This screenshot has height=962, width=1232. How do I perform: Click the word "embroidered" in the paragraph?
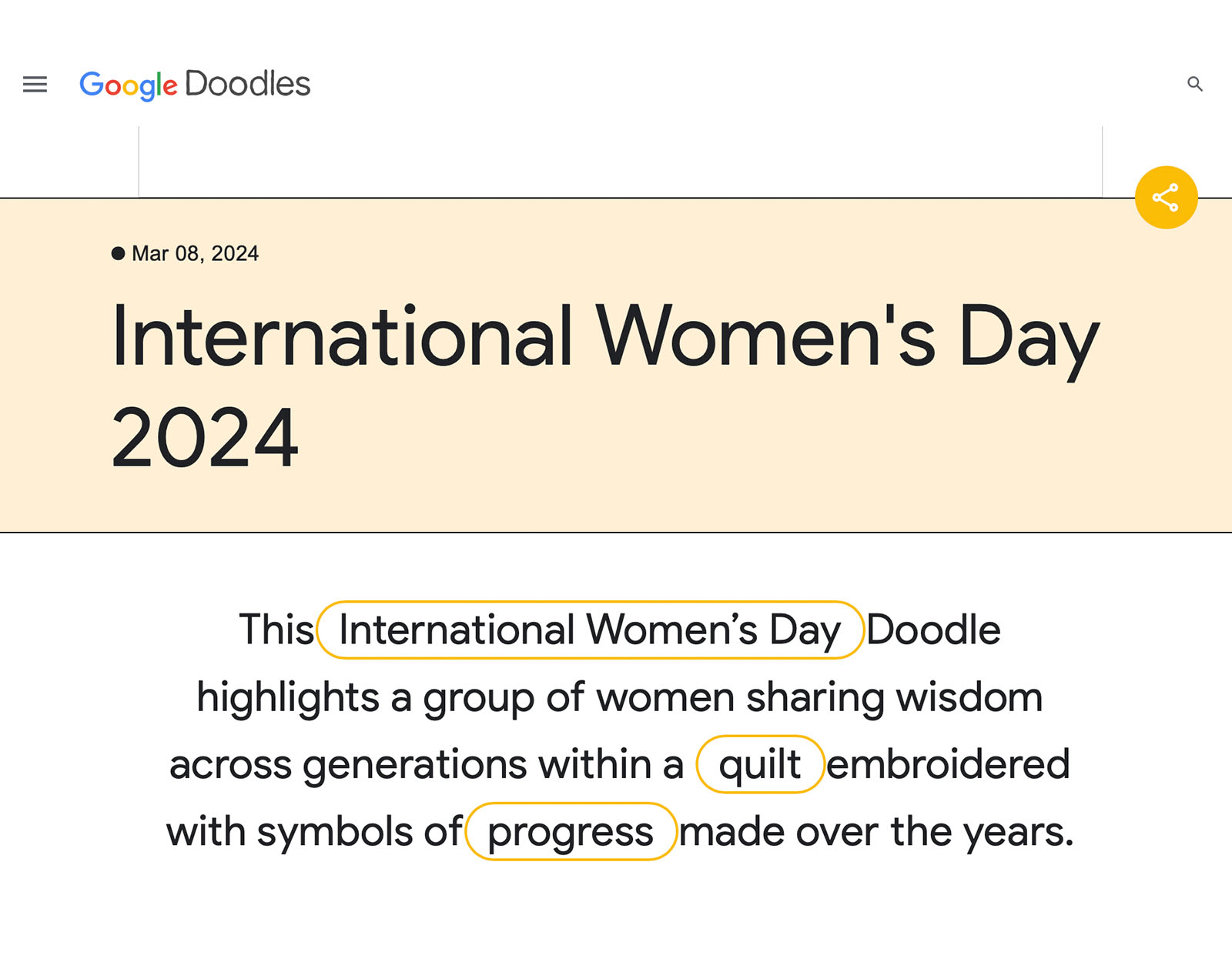(x=948, y=765)
